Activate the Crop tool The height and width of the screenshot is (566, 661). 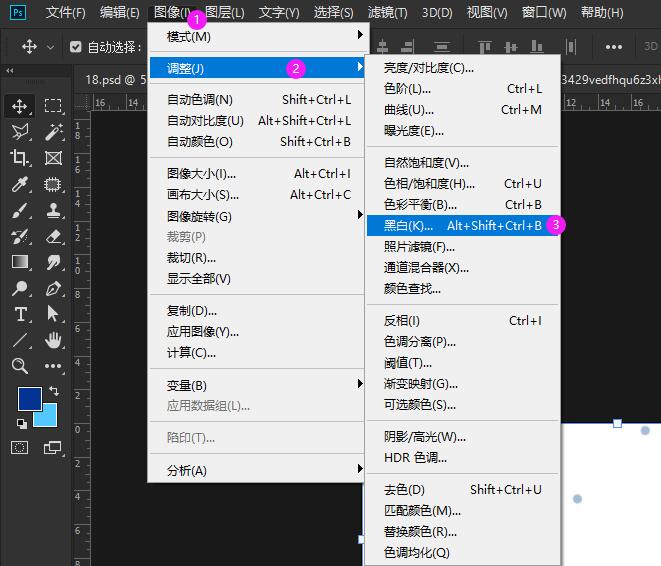[x=19, y=158]
